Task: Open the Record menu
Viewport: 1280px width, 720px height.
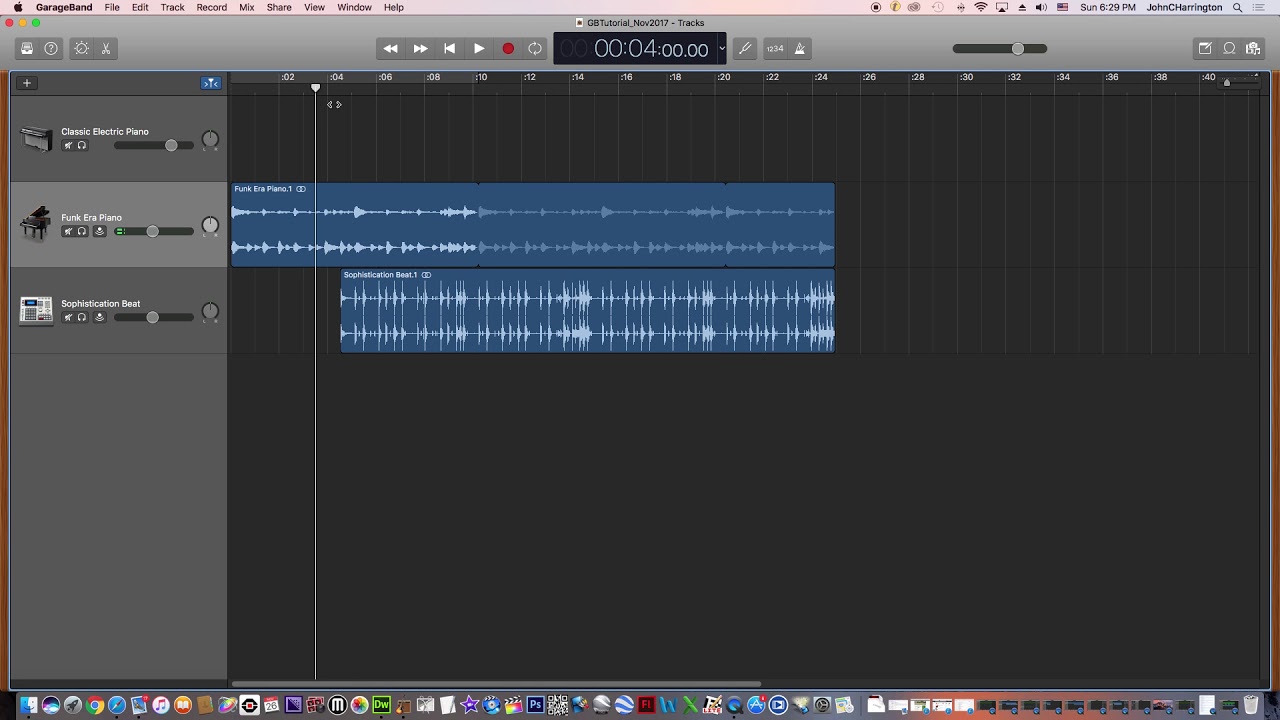Action: (x=212, y=7)
